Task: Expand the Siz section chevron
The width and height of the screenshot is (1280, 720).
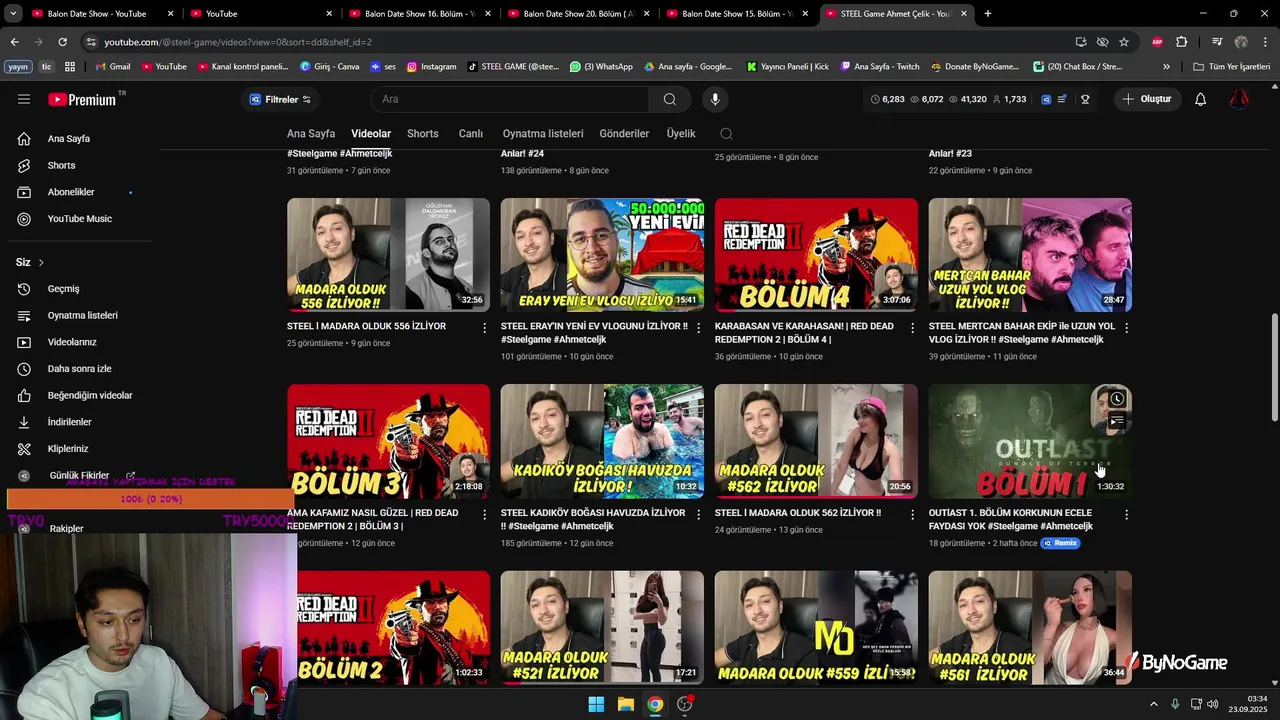Action: pyautogui.click(x=41, y=263)
